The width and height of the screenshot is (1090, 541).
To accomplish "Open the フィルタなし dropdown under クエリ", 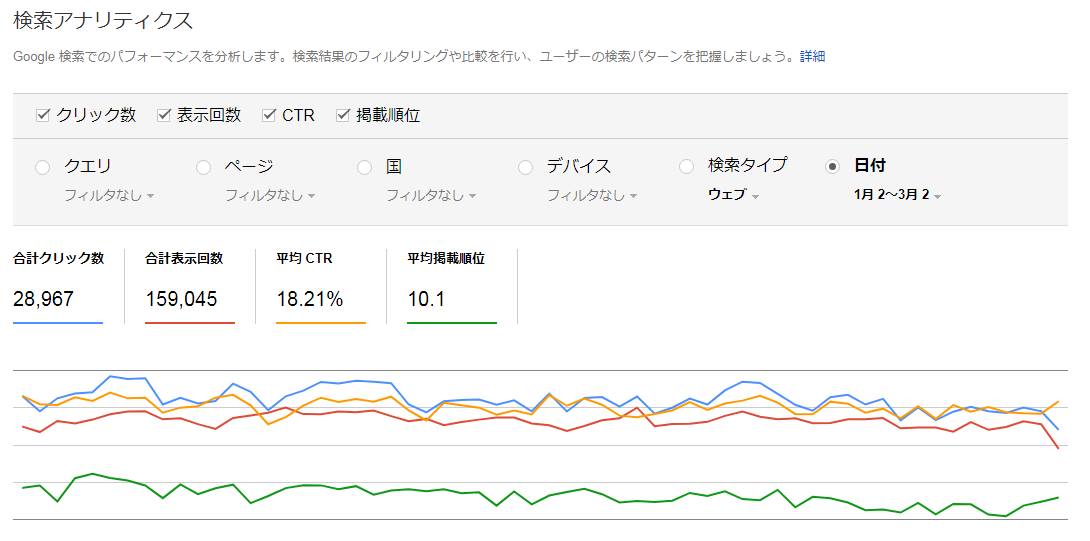I will point(108,196).
